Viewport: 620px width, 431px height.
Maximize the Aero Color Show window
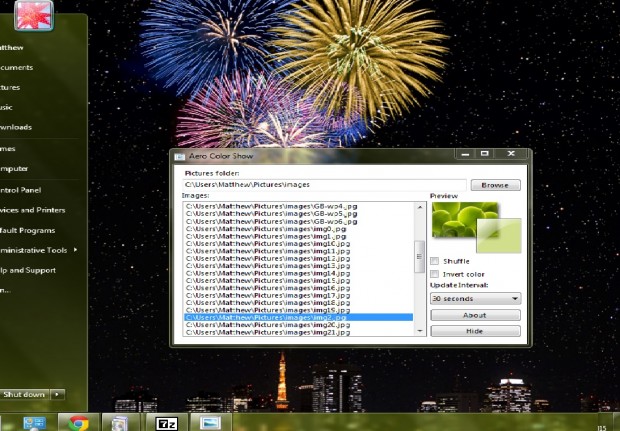point(484,155)
